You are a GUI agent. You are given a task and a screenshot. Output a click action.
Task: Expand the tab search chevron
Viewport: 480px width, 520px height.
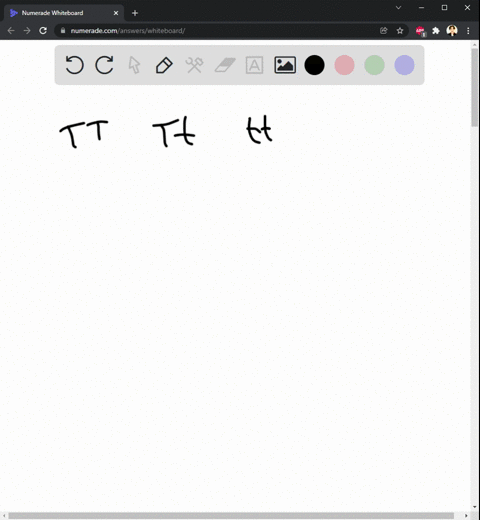tap(398, 8)
